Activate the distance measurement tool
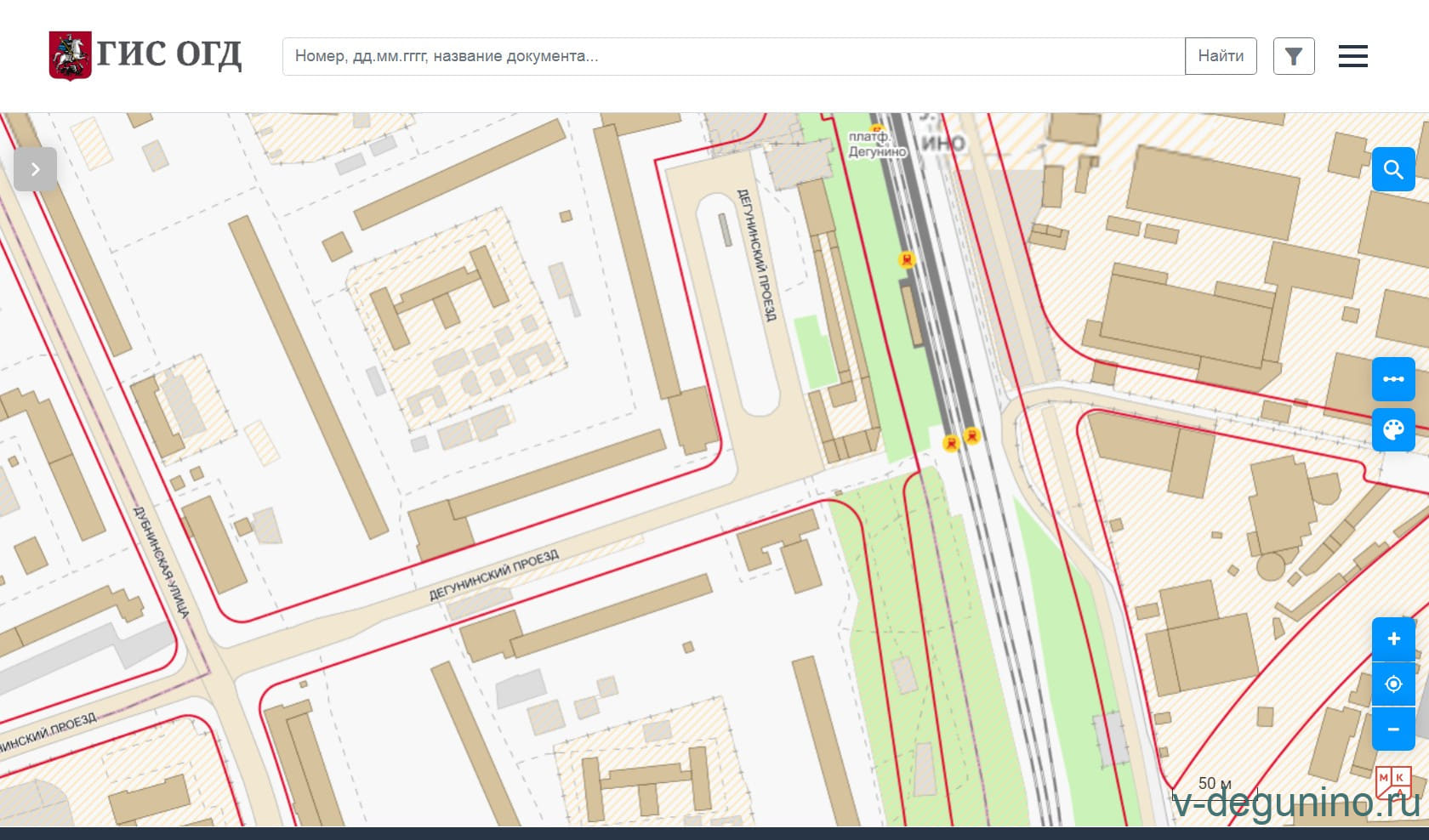The height and width of the screenshot is (840, 1429). point(1392,379)
